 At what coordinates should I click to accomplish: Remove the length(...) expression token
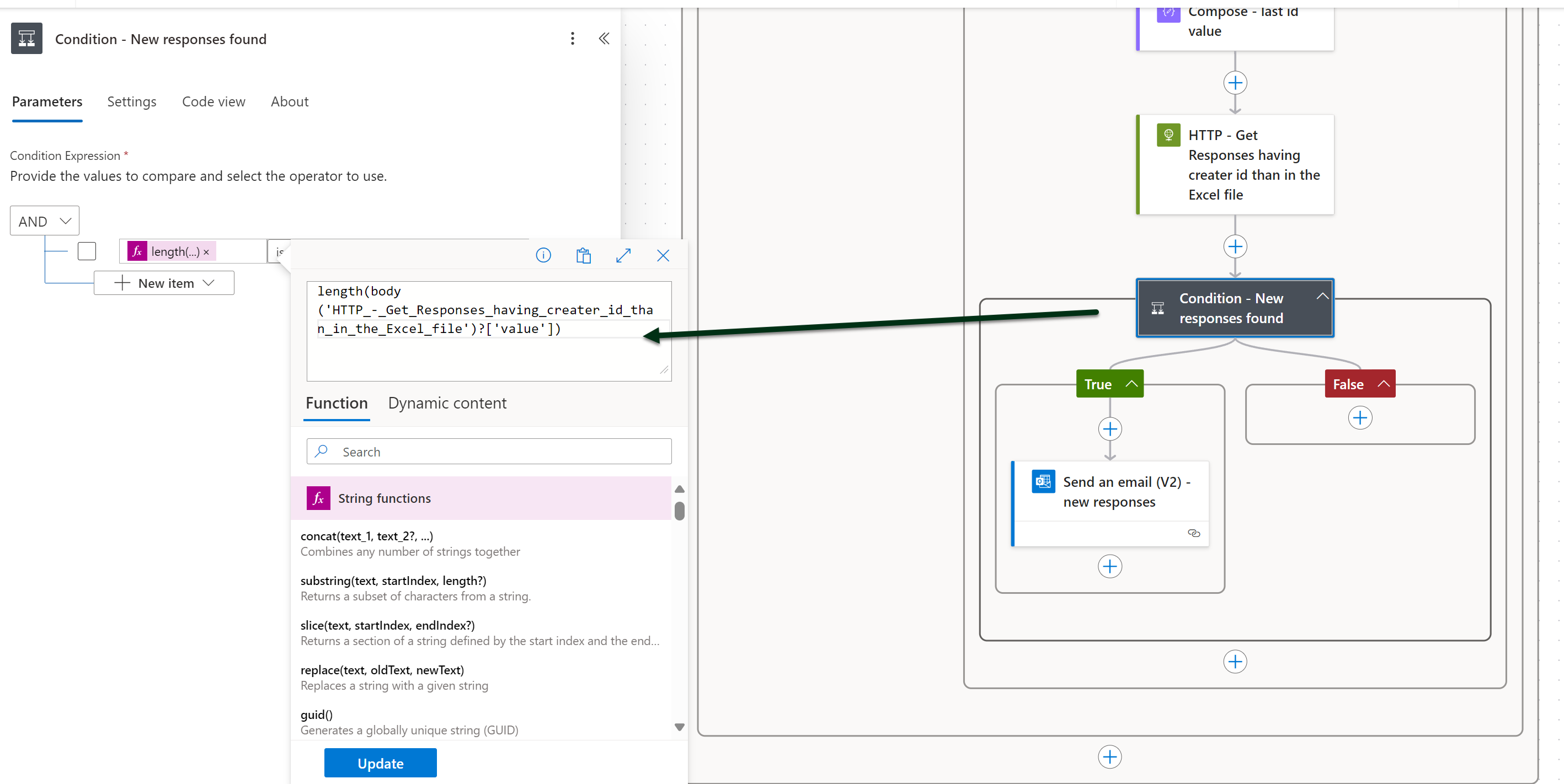[206, 252]
